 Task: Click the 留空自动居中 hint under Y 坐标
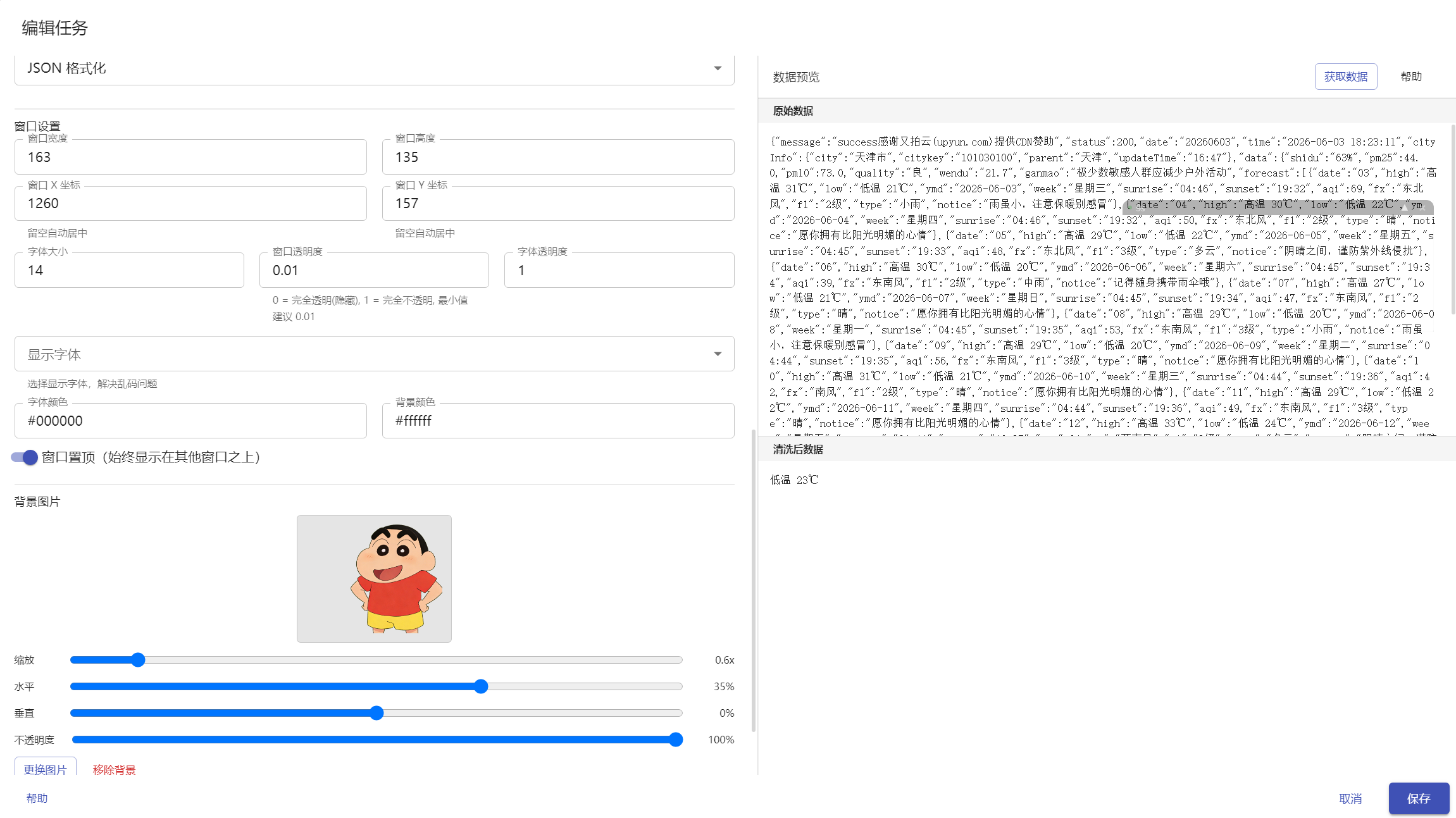(x=425, y=233)
